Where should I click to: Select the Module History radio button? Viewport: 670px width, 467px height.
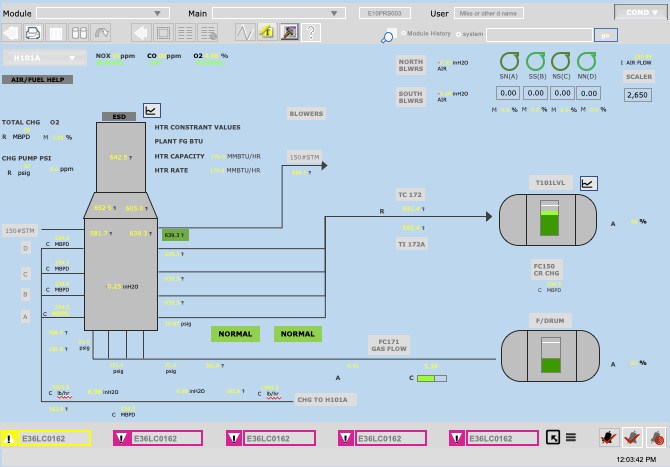point(403,34)
